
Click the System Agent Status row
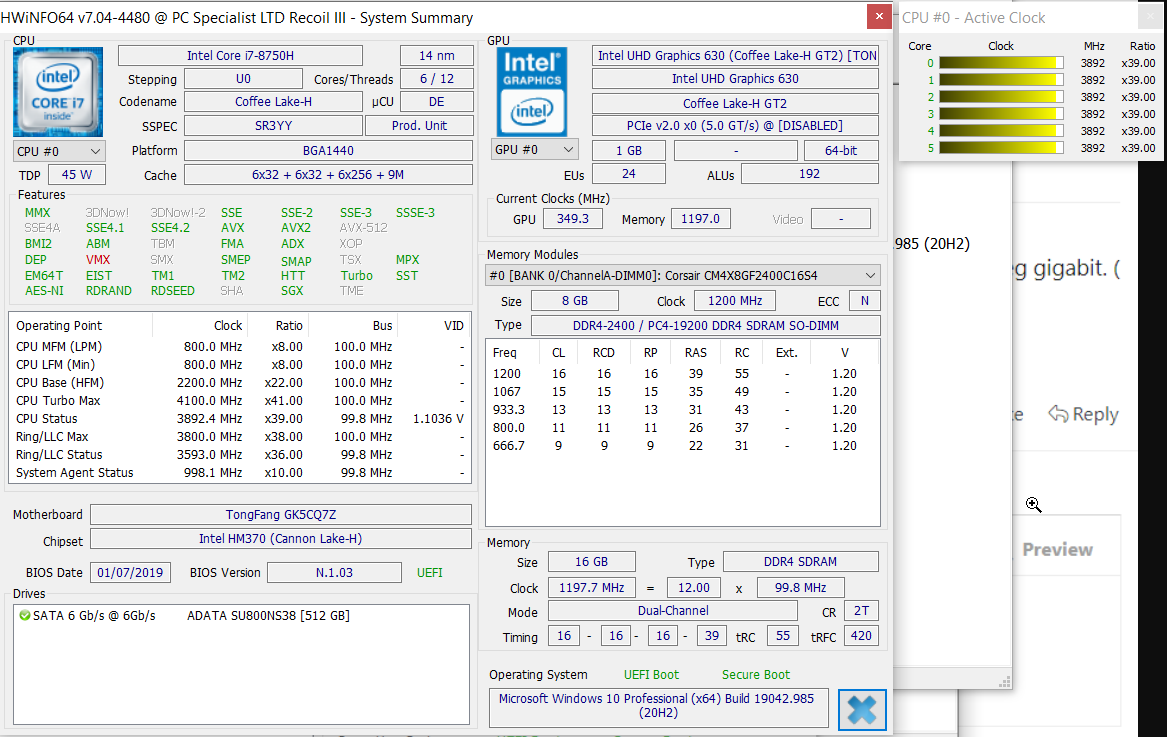[240, 473]
